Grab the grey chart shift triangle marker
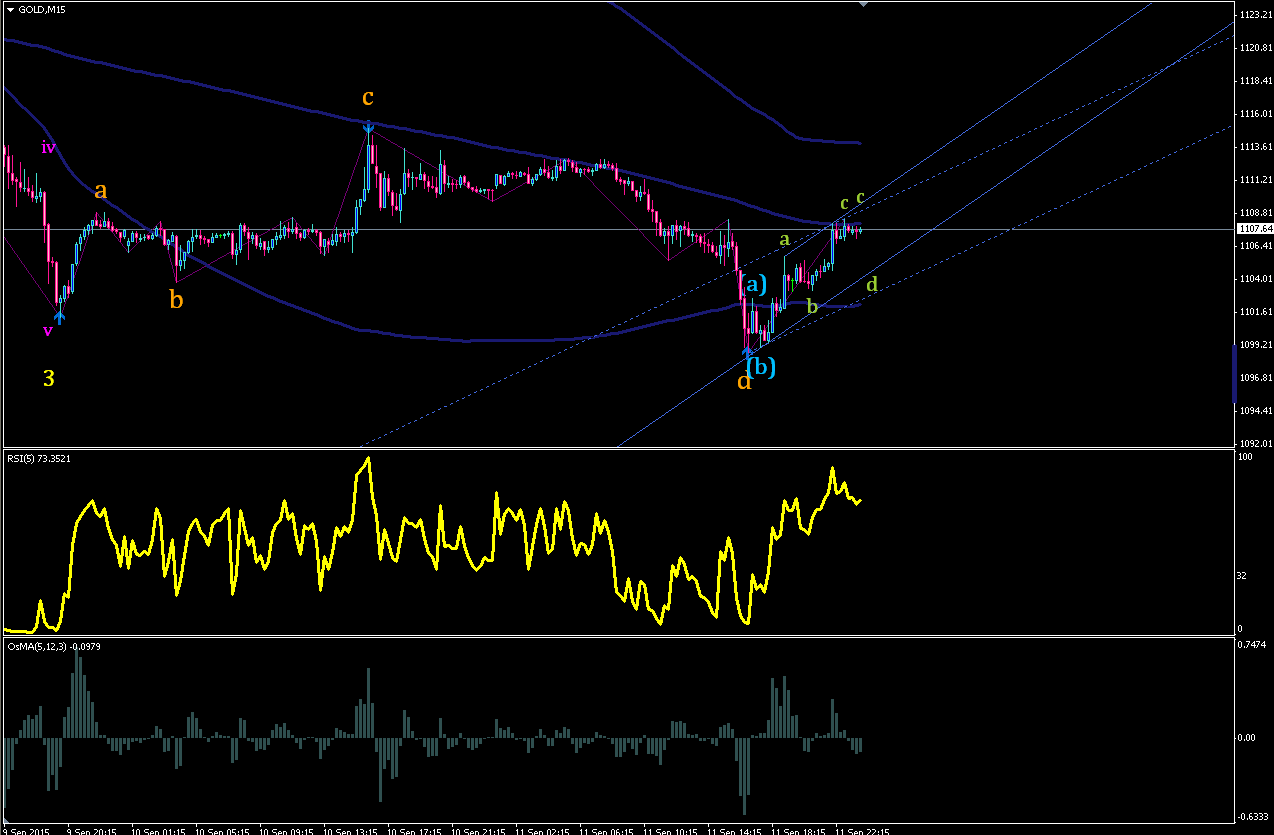The image size is (1274, 835). (x=866, y=5)
